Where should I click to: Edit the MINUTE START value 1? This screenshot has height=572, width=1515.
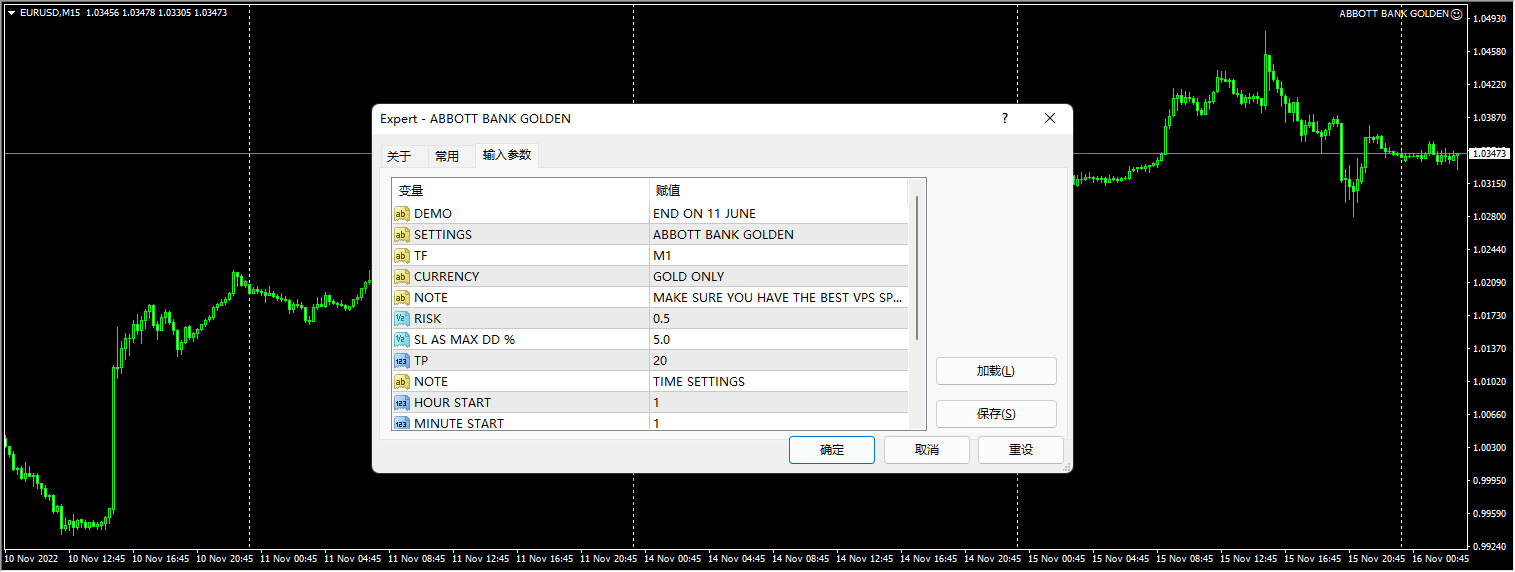(x=780, y=422)
